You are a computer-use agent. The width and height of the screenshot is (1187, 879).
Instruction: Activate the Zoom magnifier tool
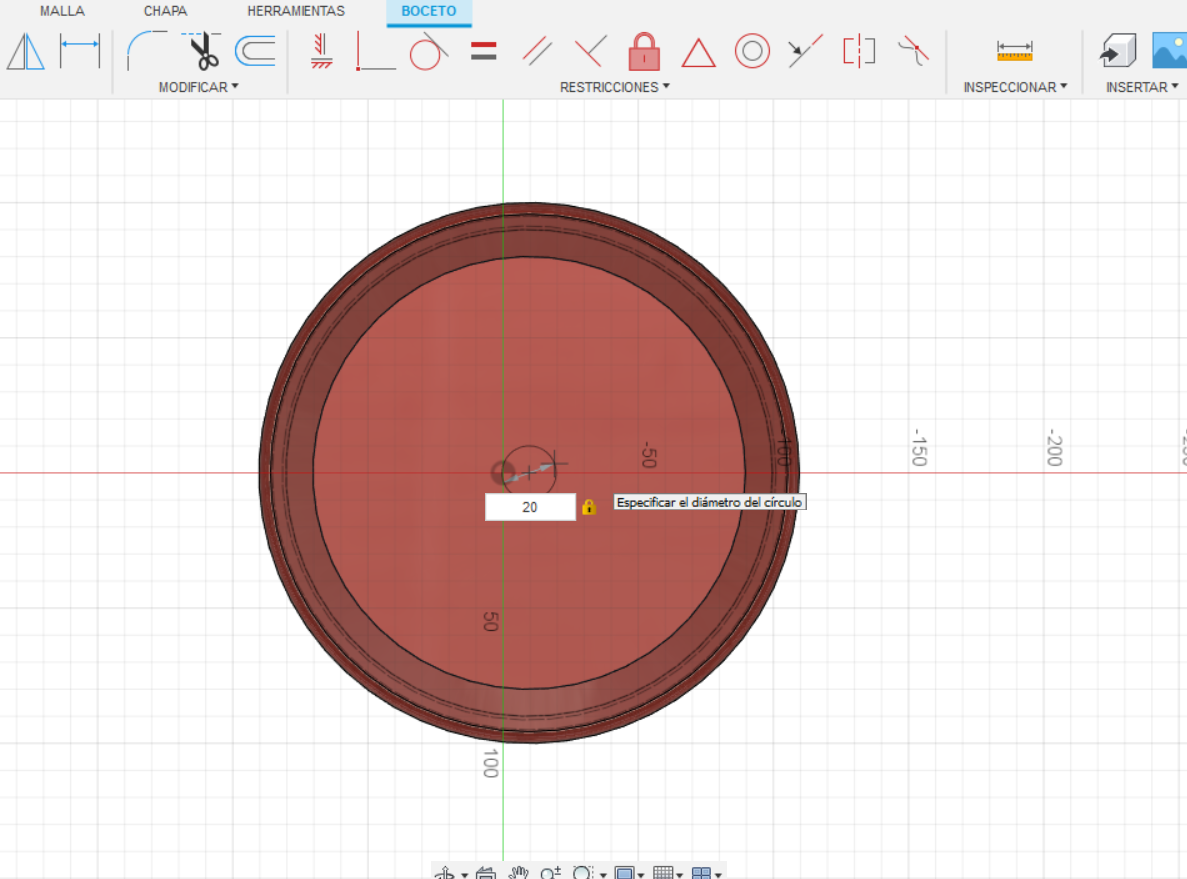550,872
